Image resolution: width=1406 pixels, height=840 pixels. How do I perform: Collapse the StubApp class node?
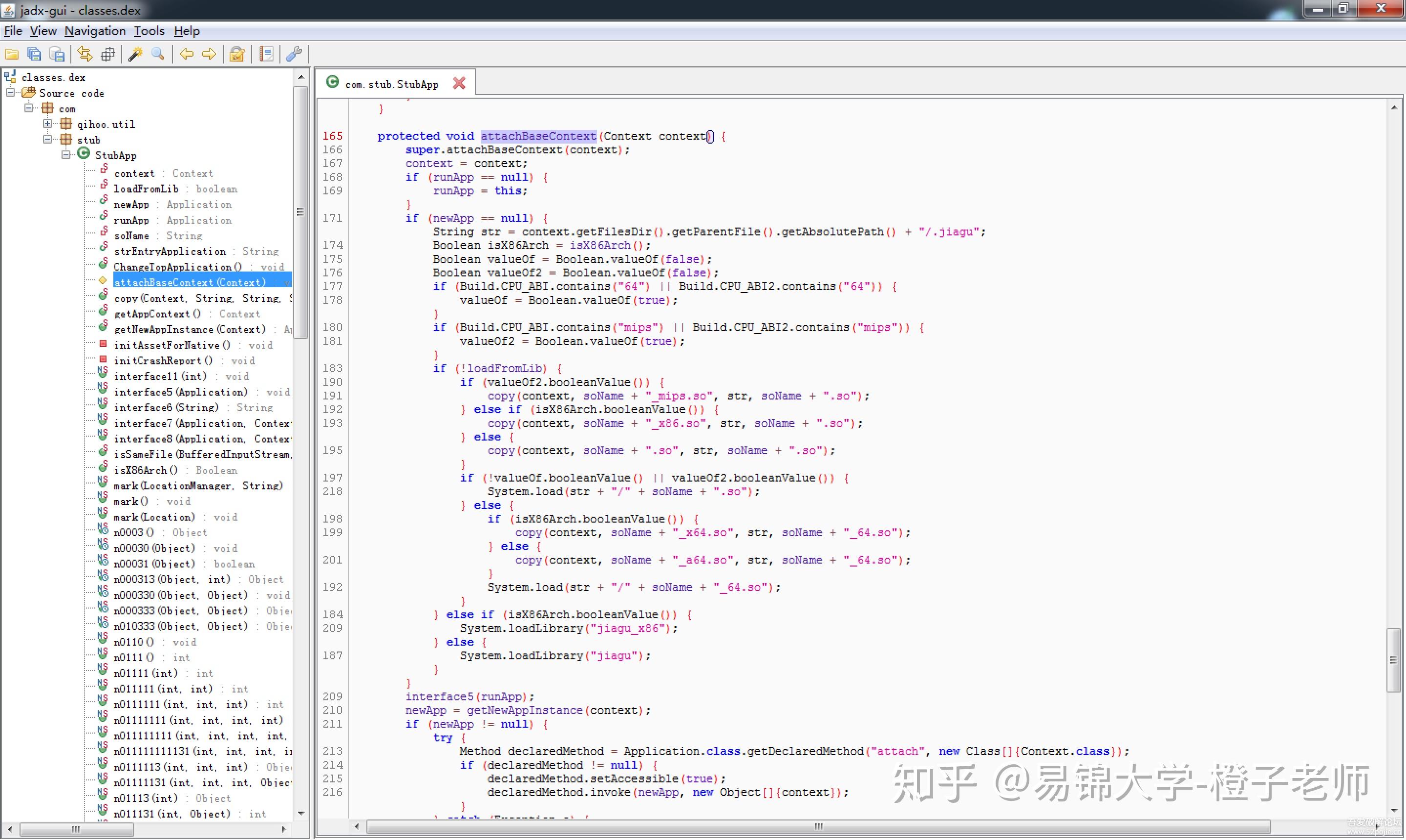pyautogui.click(x=65, y=154)
